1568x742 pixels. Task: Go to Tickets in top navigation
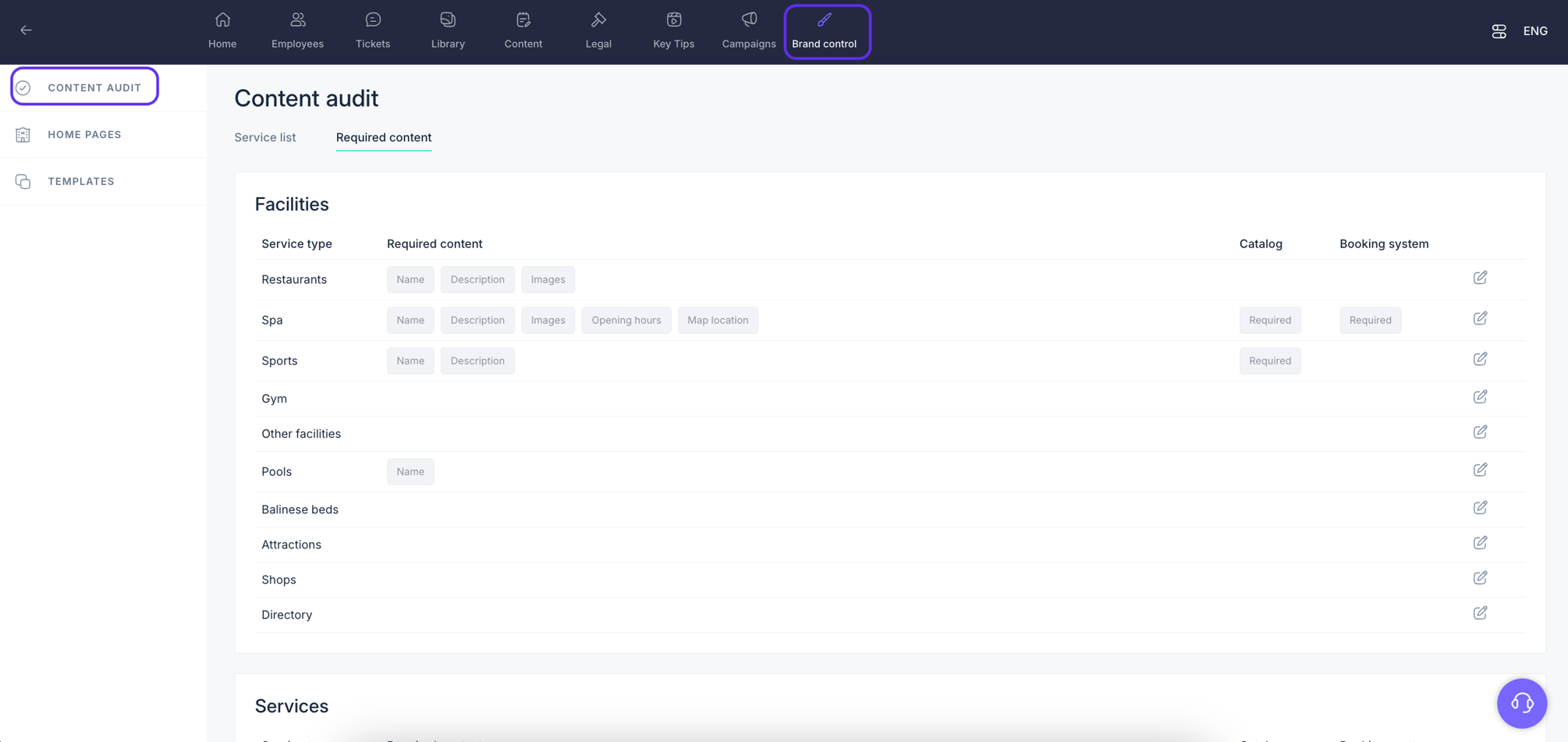pyautogui.click(x=373, y=31)
